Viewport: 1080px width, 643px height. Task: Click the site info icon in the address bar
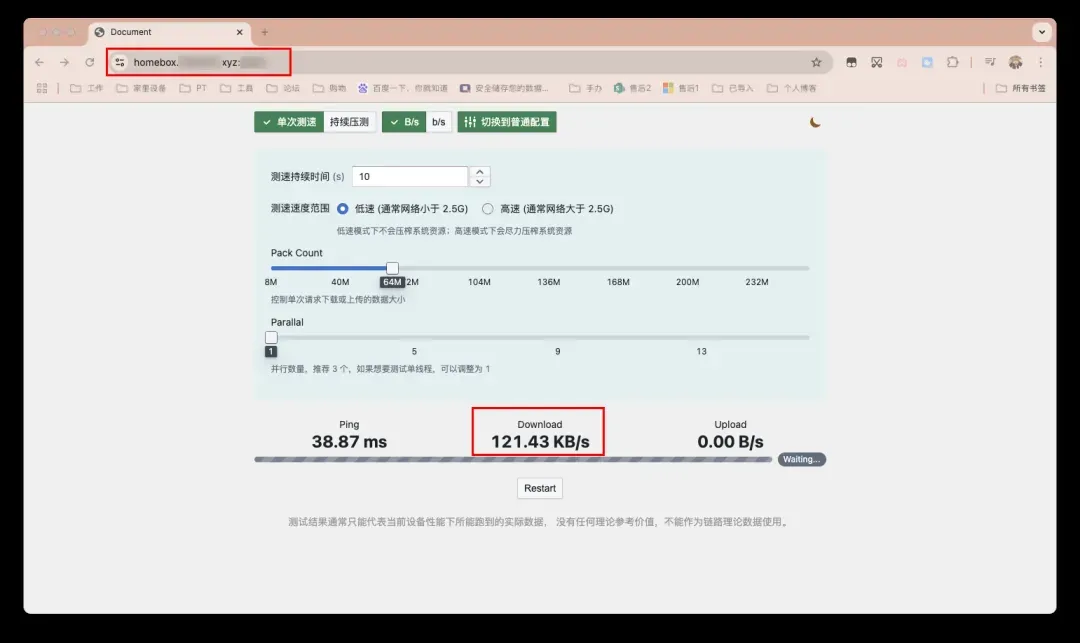click(x=120, y=62)
